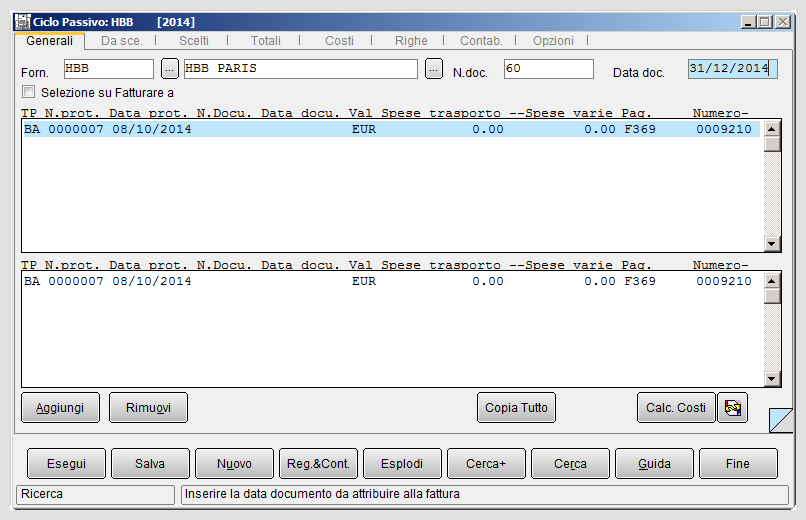806x520 pixels.
Task: Click upper list scrollbar thumb
Action: coord(772,144)
